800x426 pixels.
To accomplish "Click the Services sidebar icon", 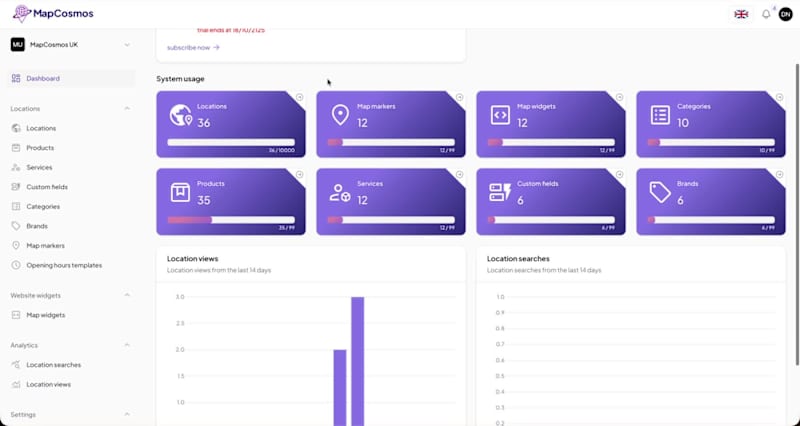I will coord(16,167).
